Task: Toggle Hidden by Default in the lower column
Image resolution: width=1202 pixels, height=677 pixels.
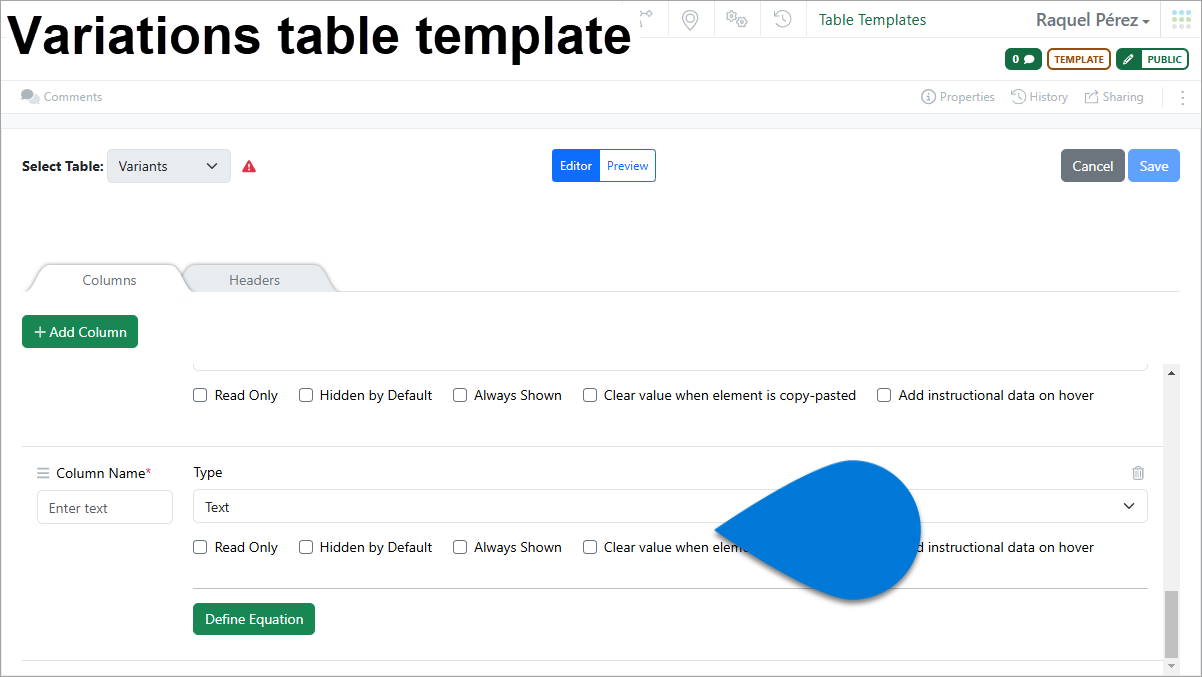Action: pyautogui.click(x=306, y=547)
